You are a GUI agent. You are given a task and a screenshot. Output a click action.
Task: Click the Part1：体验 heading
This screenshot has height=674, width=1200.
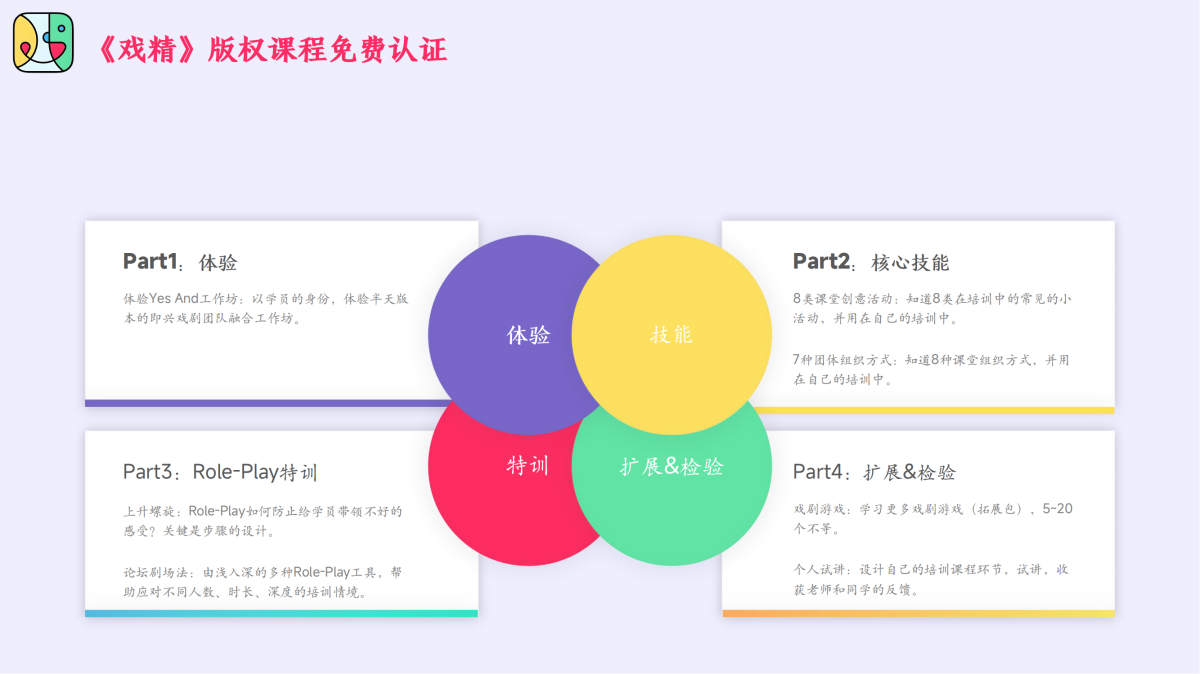tap(180, 262)
